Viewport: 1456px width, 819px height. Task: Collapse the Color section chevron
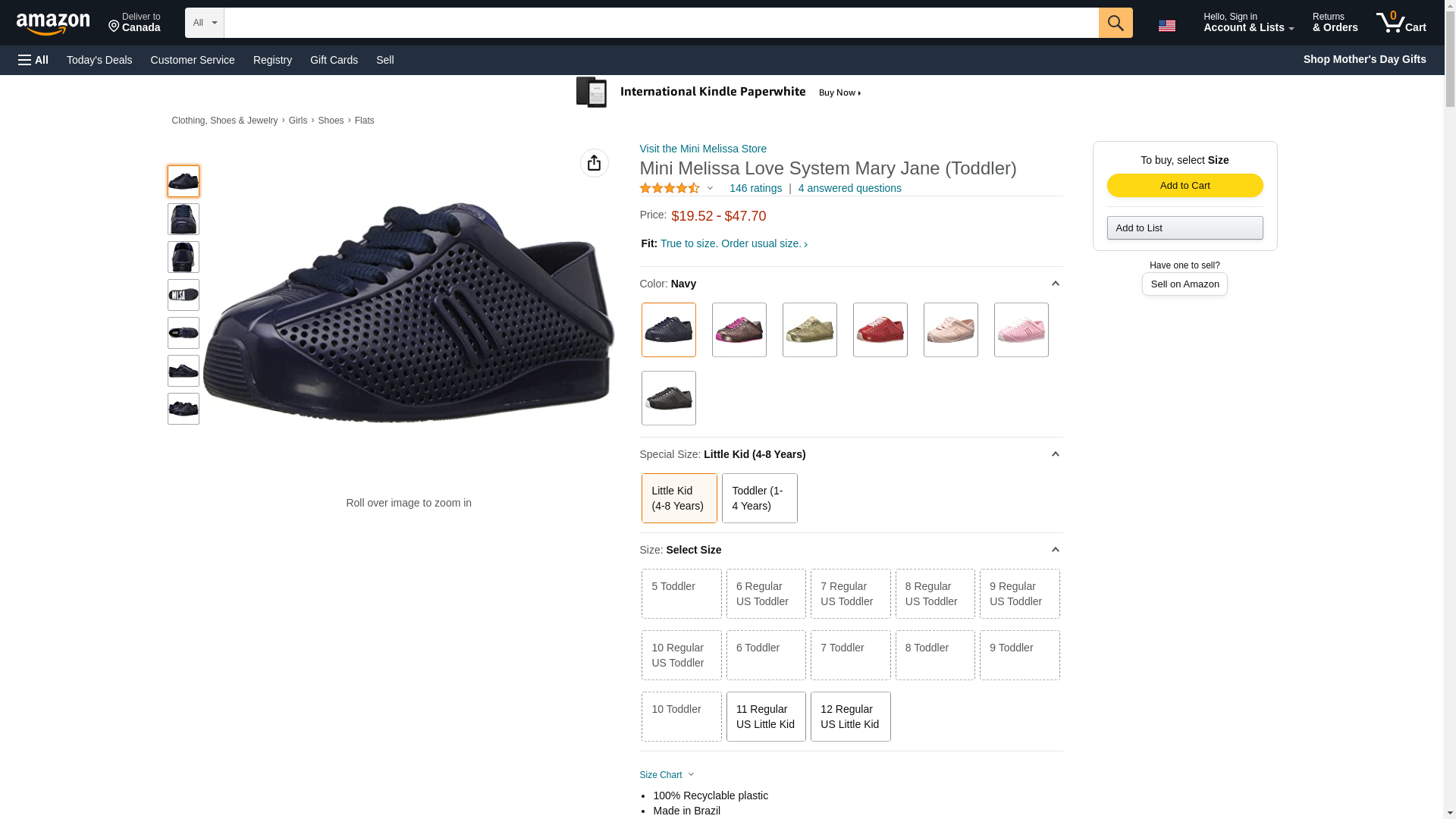pos(1055,284)
